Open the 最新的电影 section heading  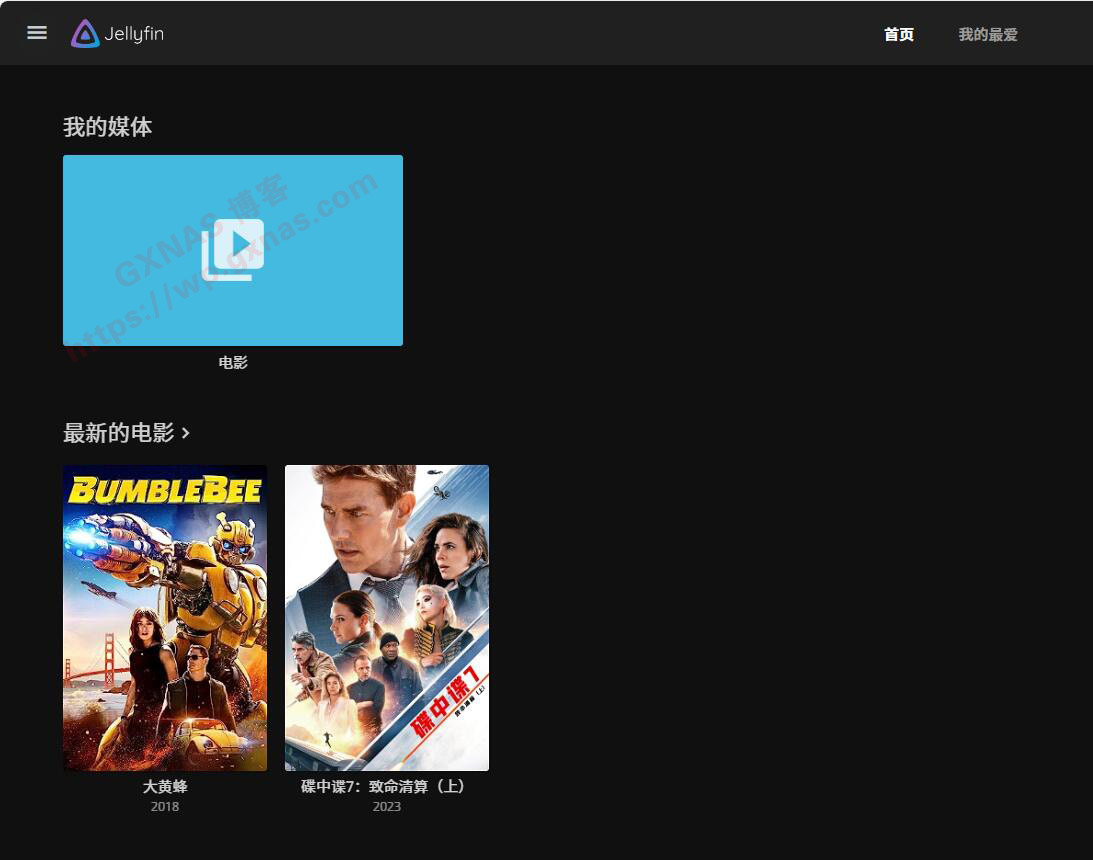[118, 433]
